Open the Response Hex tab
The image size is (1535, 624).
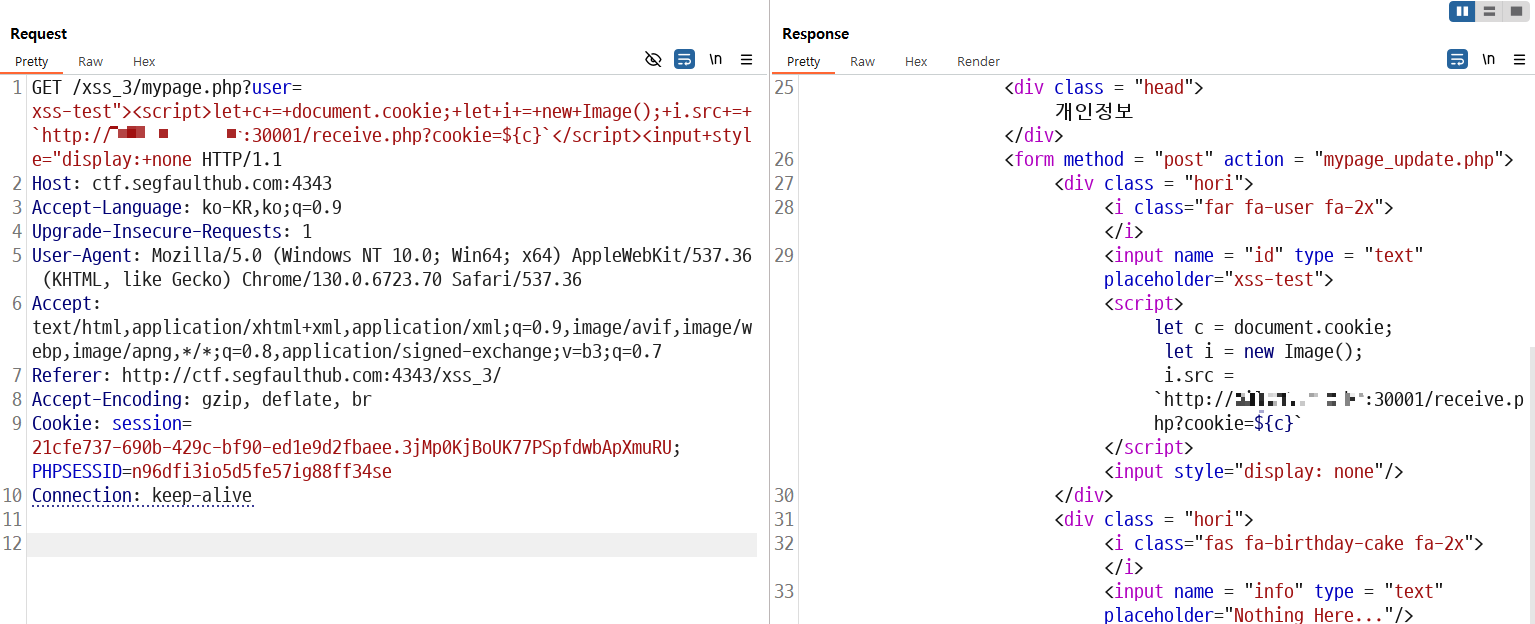[916, 61]
